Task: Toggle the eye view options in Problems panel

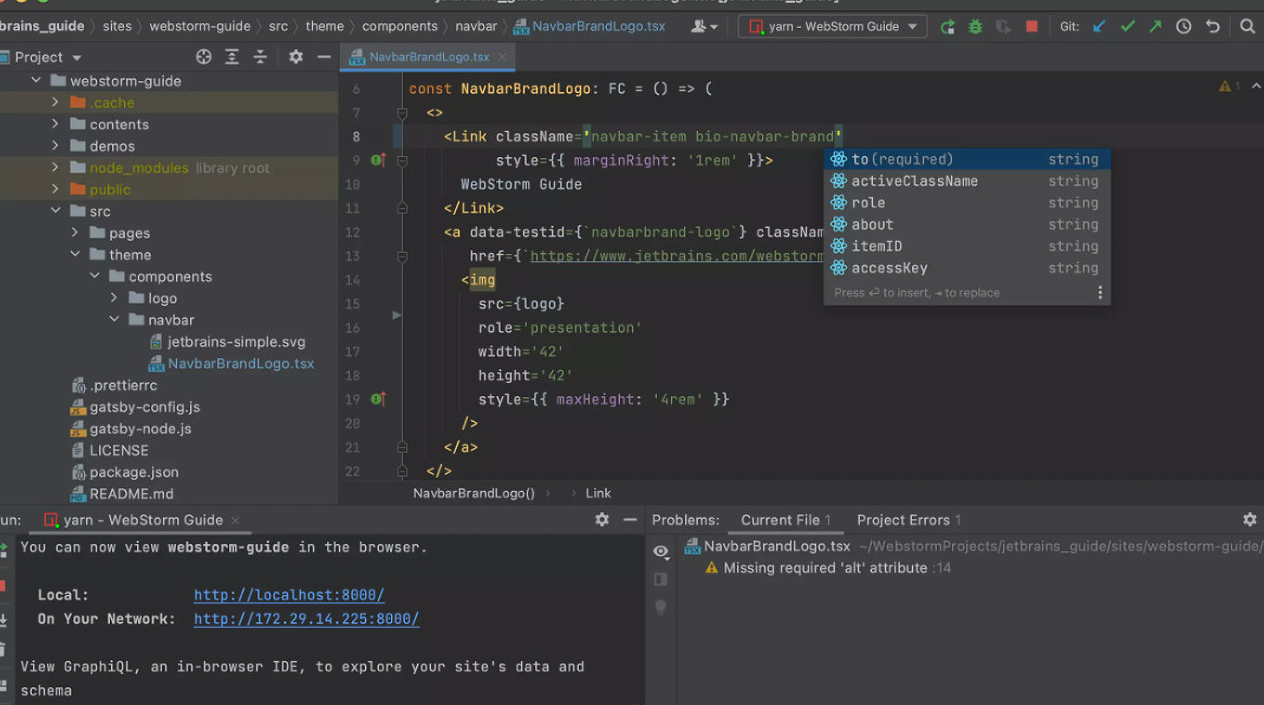Action: 661,551
